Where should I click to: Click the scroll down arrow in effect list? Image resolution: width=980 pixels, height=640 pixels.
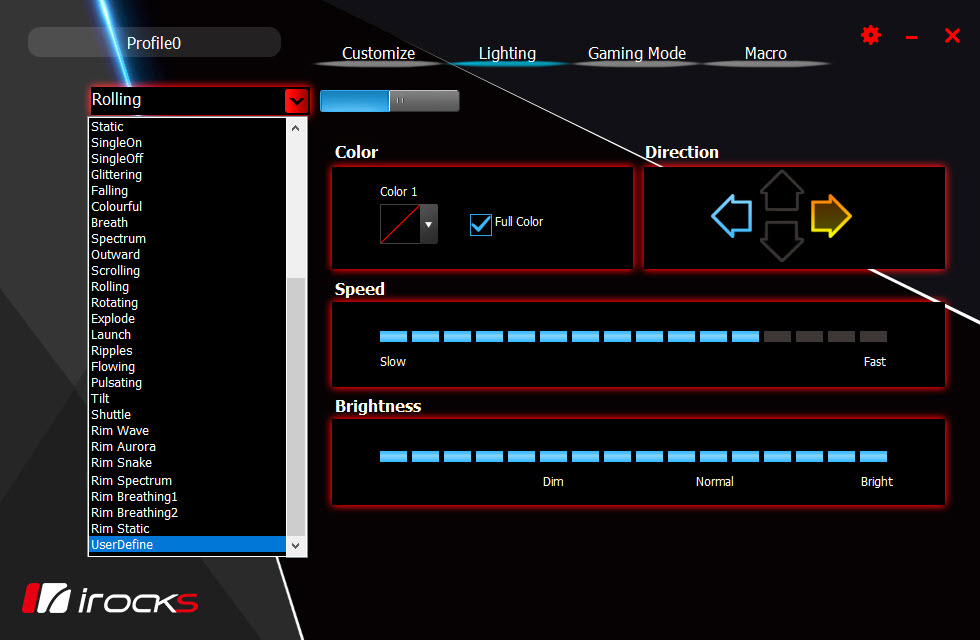click(296, 546)
